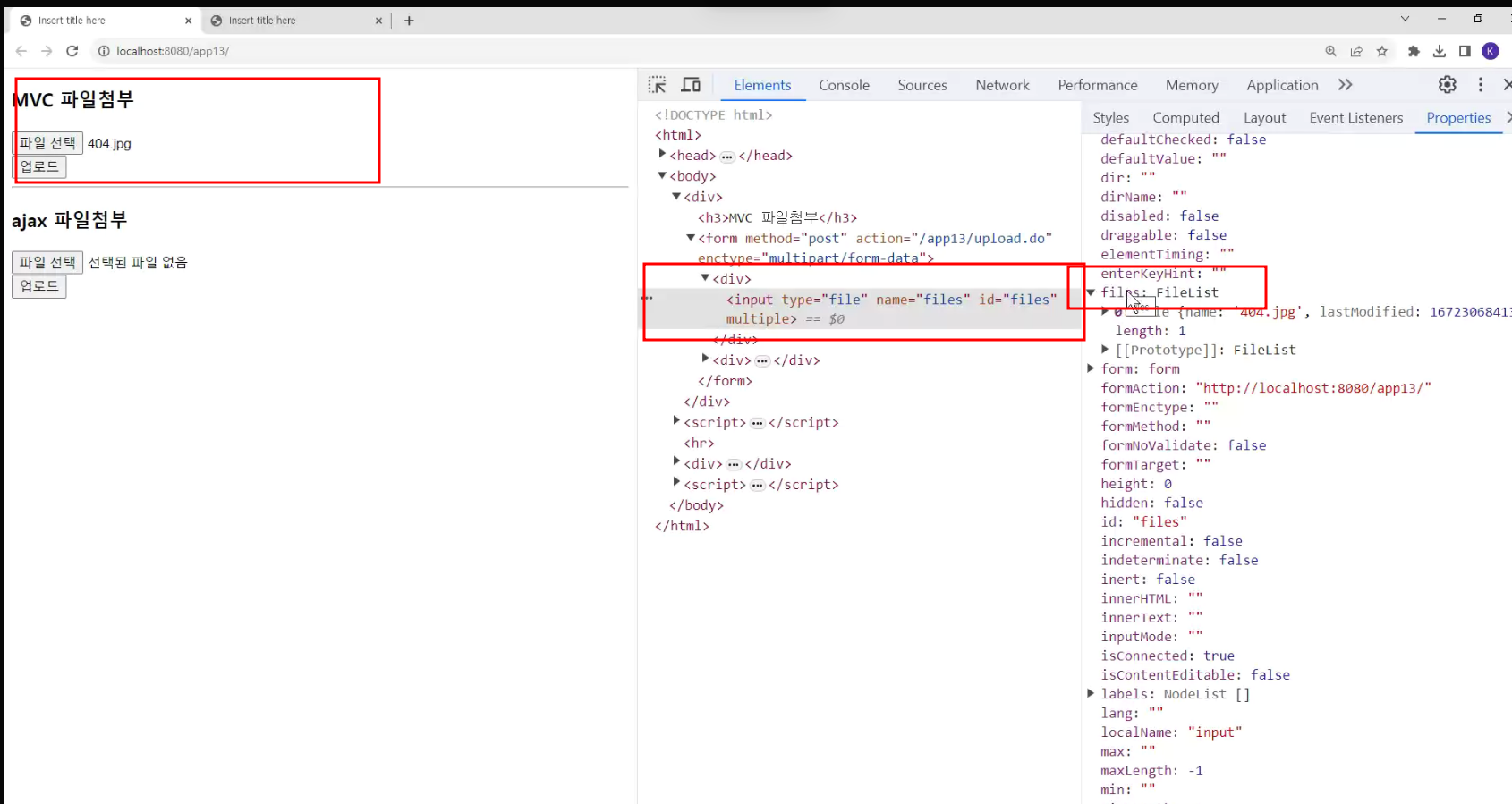Screen dimensions: 1512x804
Task: Click the formAction property value URL
Action: [x=1313, y=388]
